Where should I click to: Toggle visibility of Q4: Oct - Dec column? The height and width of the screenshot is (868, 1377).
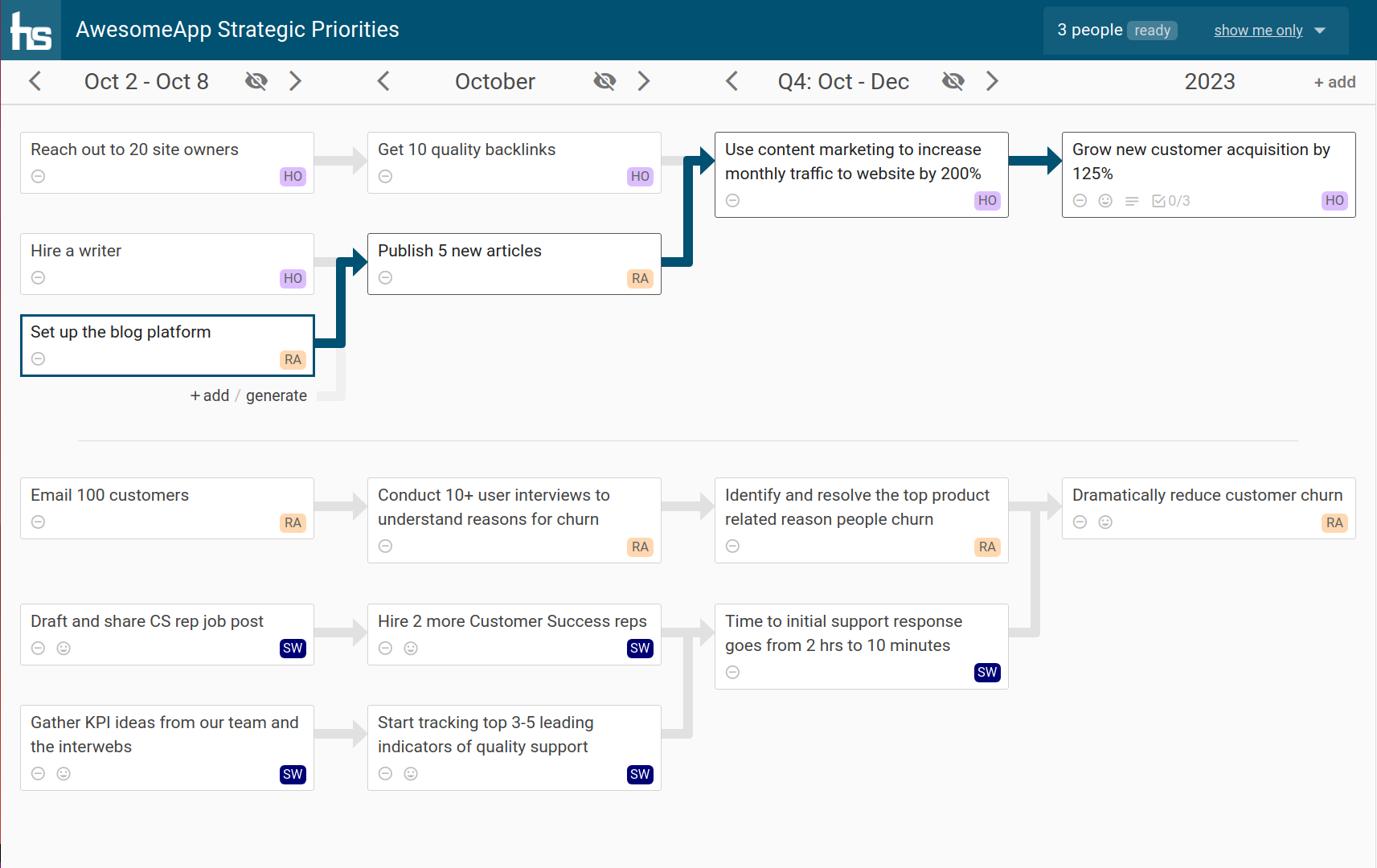(953, 81)
